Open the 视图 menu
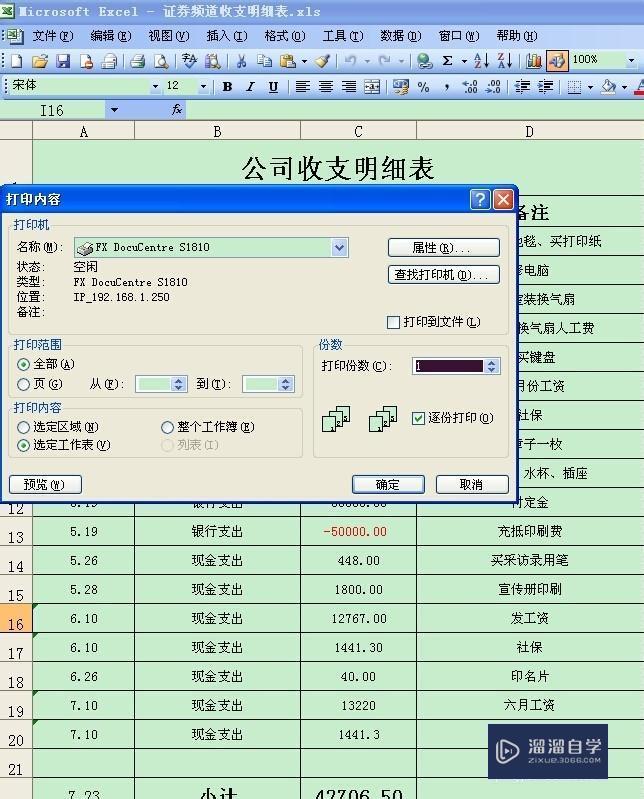This screenshot has height=799, width=644. point(169,36)
